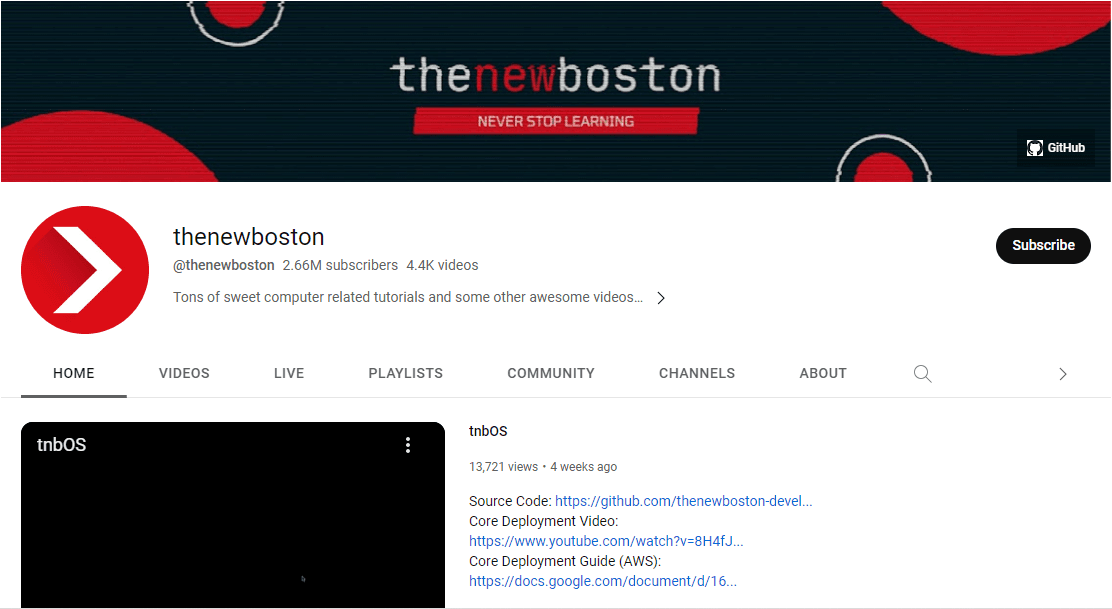Open the channel search magnifier icon
1112x609 pixels.
(x=922, y=374)
